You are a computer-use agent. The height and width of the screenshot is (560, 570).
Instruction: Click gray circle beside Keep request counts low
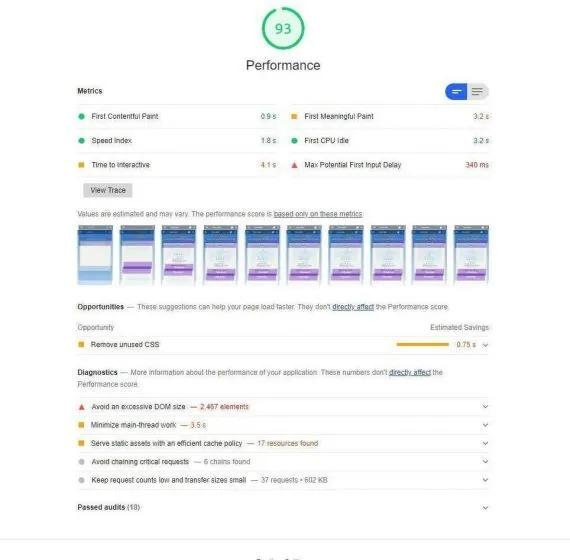tap(81, 480)
